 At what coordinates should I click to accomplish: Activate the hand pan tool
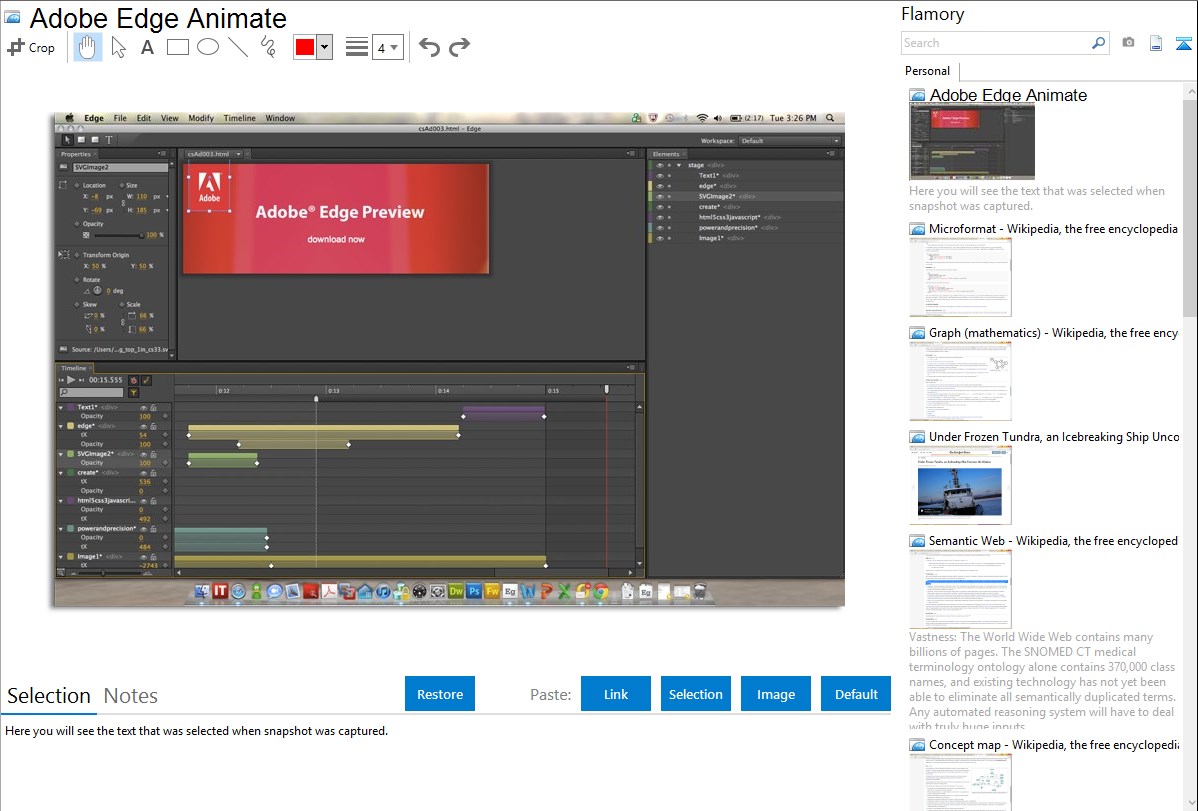pos(88,47)
